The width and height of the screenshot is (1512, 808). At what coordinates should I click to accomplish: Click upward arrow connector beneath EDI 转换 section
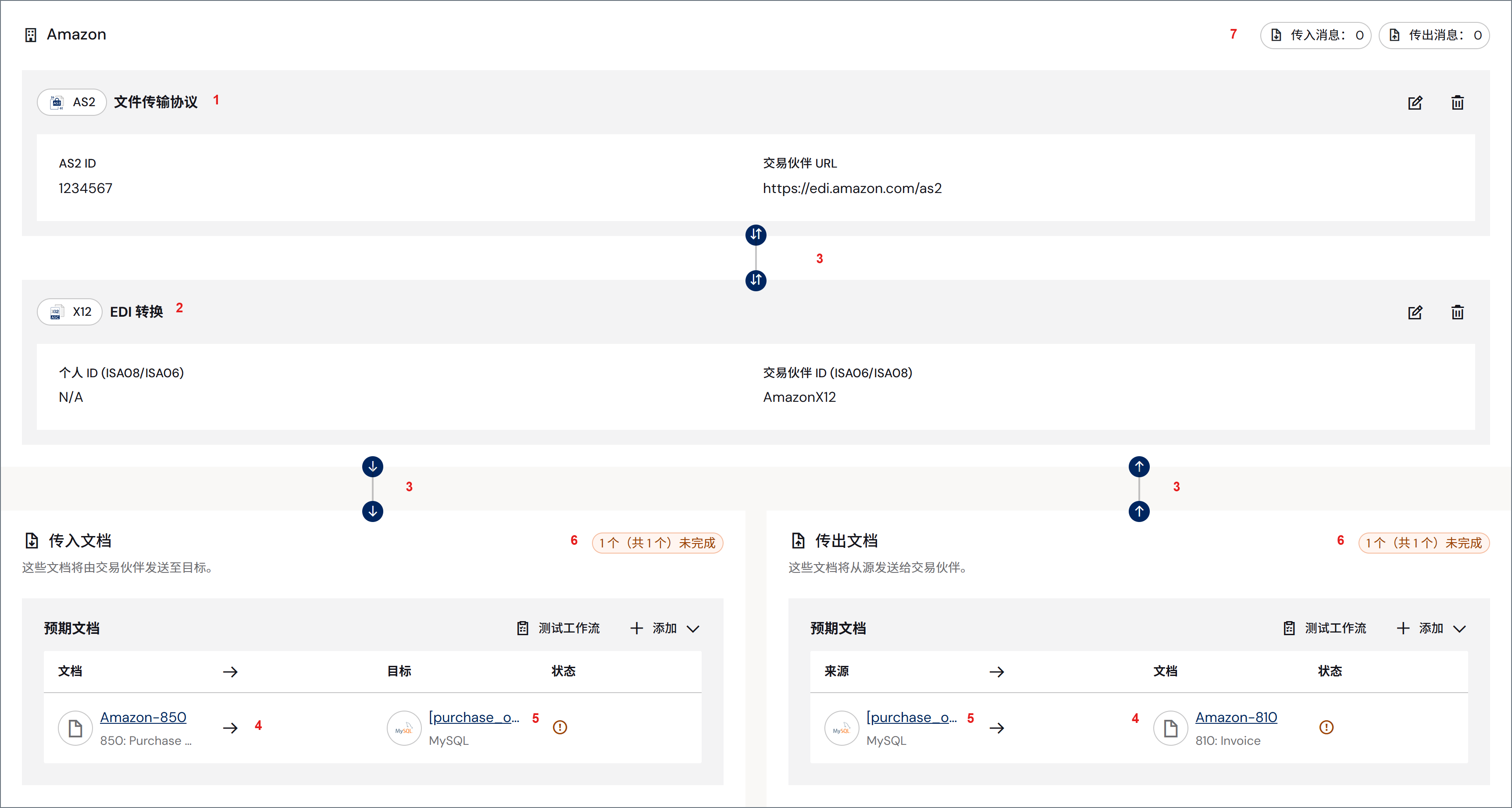1139,467
